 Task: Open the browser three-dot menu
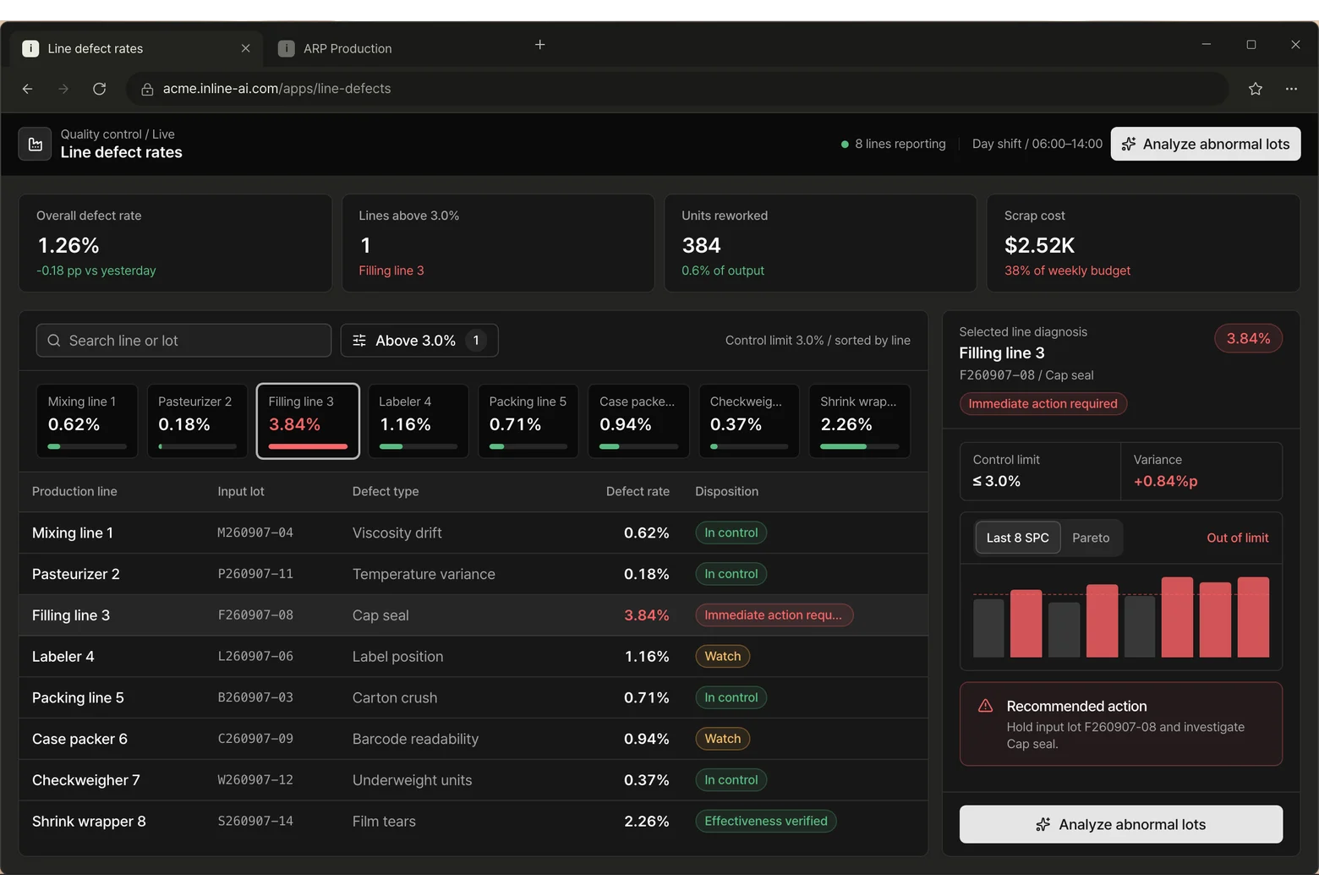(x=1291, y=89)
